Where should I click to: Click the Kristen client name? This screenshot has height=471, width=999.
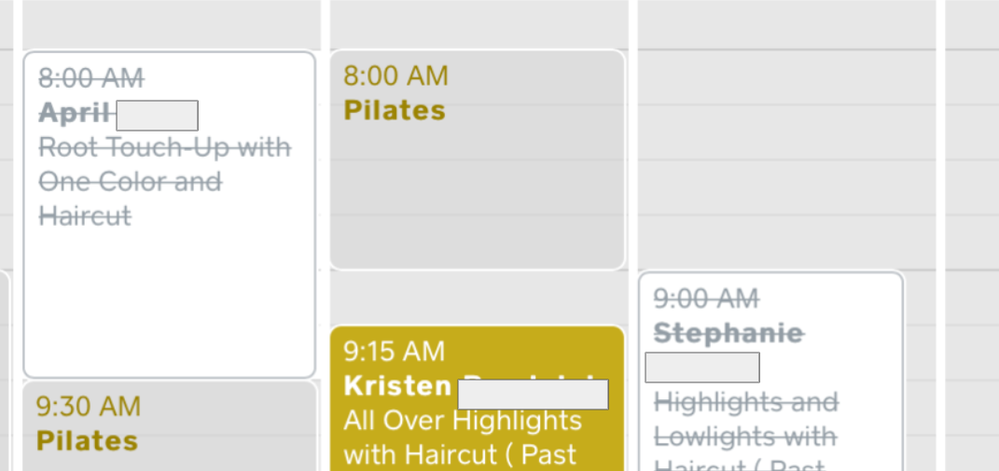point(397,386)
